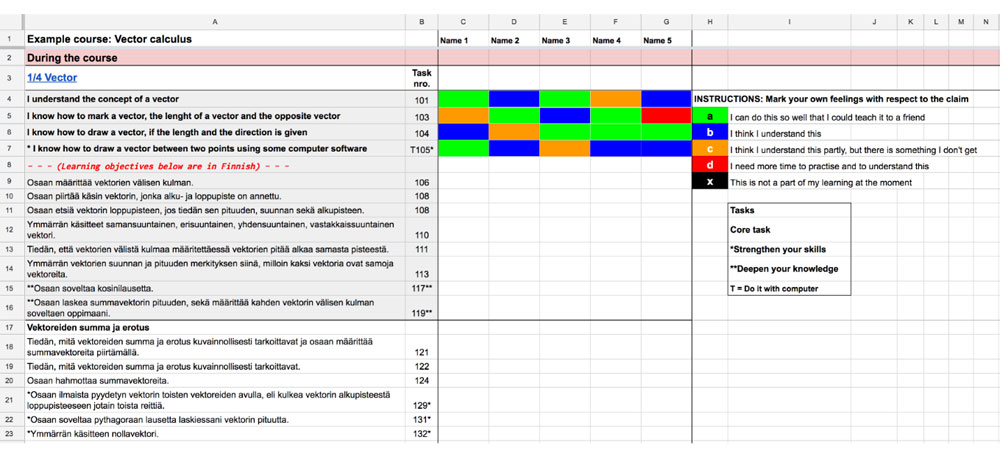The width and height of the screenshot is (1000, 467).
Task: Click the green "a" legend swatch
Action: point(709,116)
